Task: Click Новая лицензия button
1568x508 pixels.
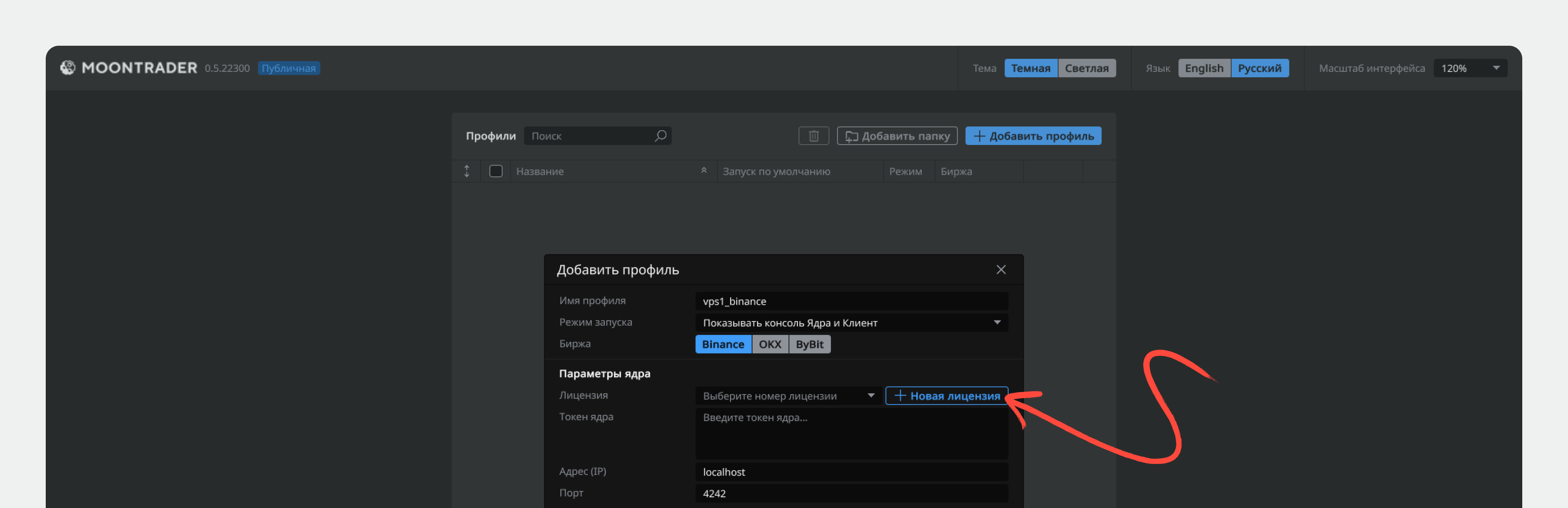Action: 947,395
